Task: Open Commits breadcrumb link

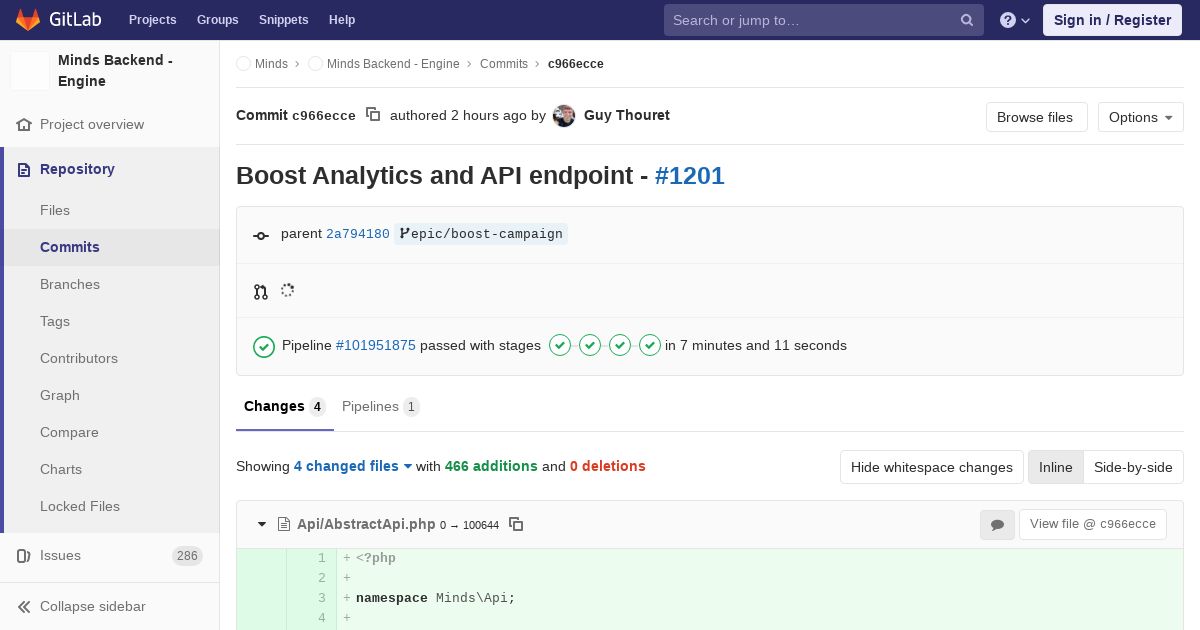Action: coord(504,64)
